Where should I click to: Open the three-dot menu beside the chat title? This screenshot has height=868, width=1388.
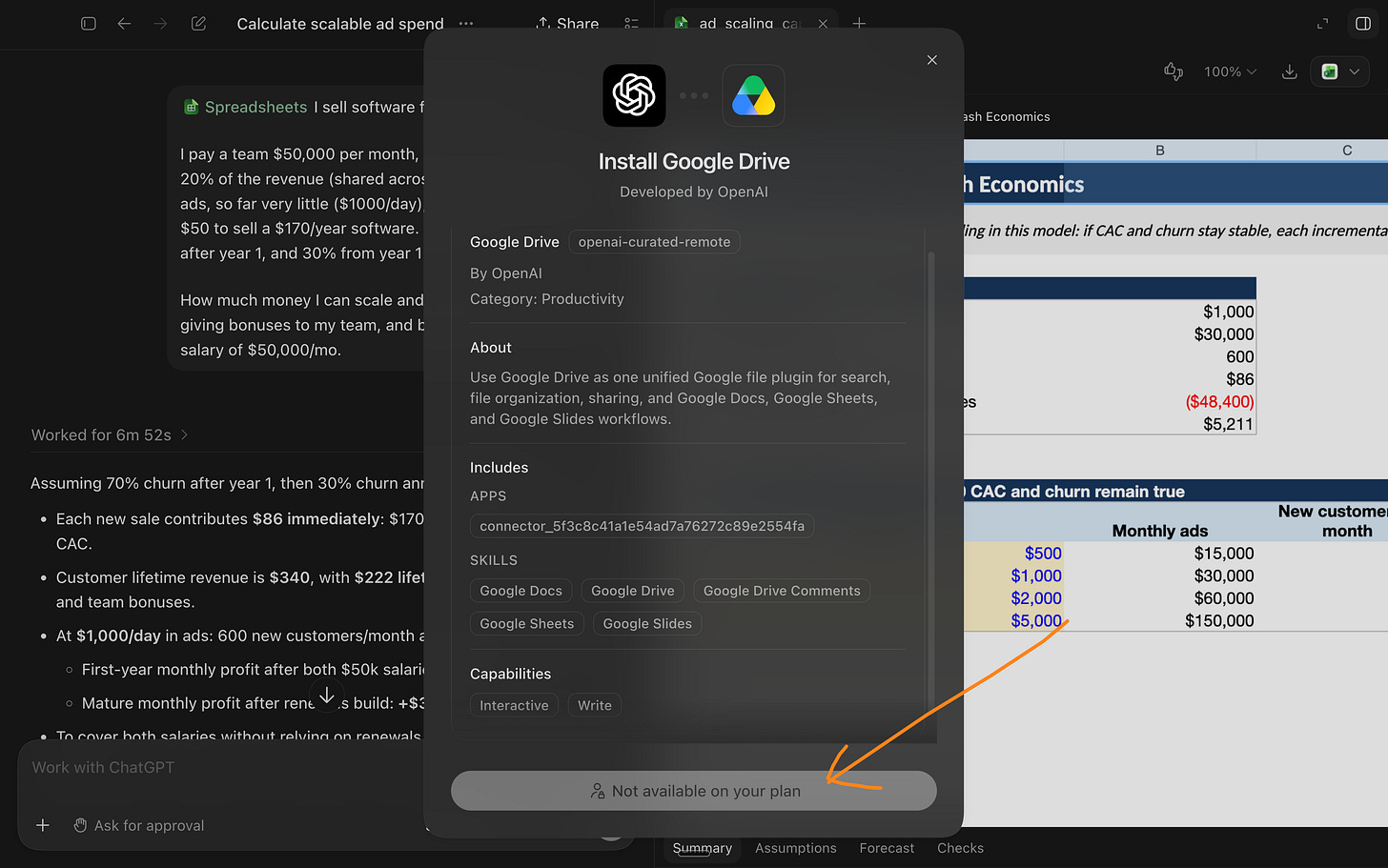point(466,24)
